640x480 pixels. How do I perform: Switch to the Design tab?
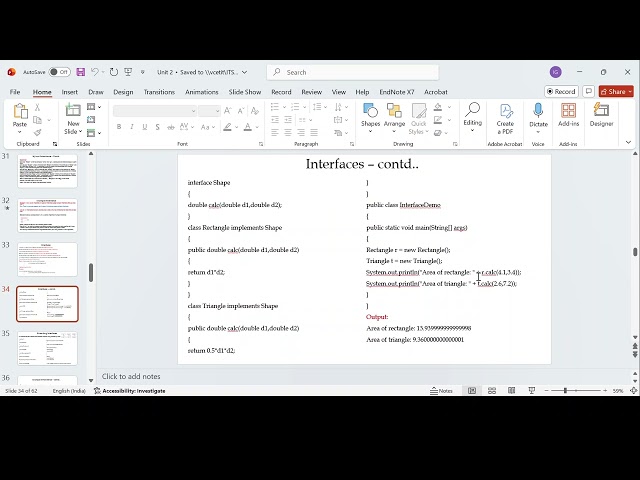pos(123,92)
